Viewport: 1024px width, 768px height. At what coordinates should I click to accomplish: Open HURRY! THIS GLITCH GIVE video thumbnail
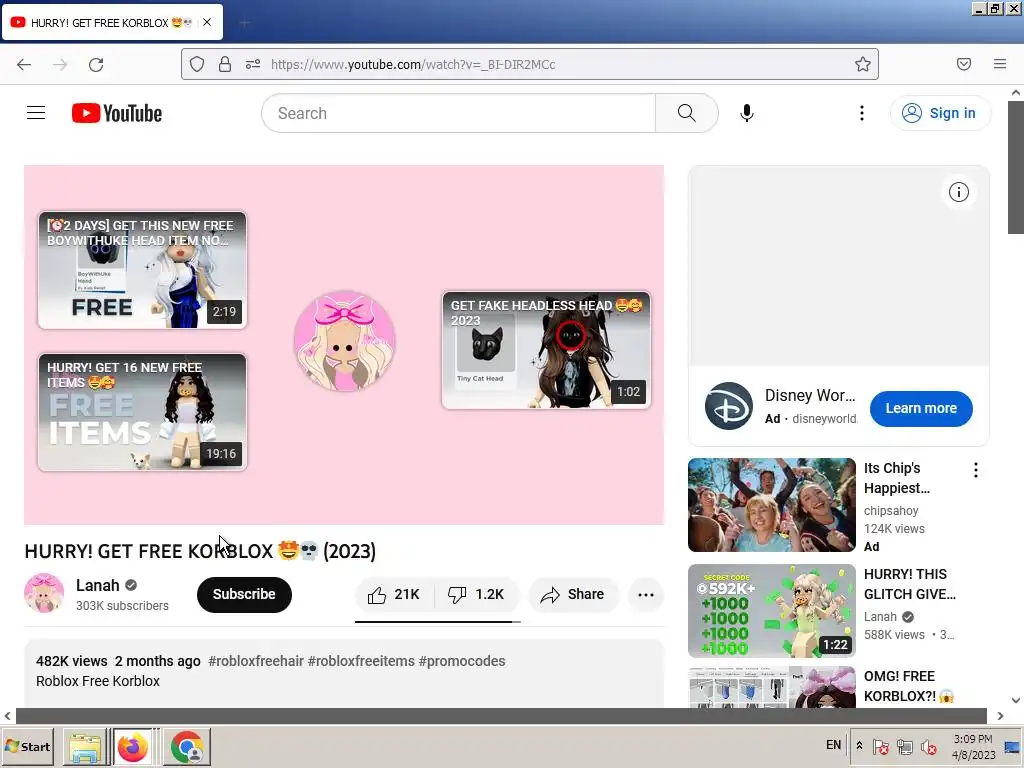point(771,611)
